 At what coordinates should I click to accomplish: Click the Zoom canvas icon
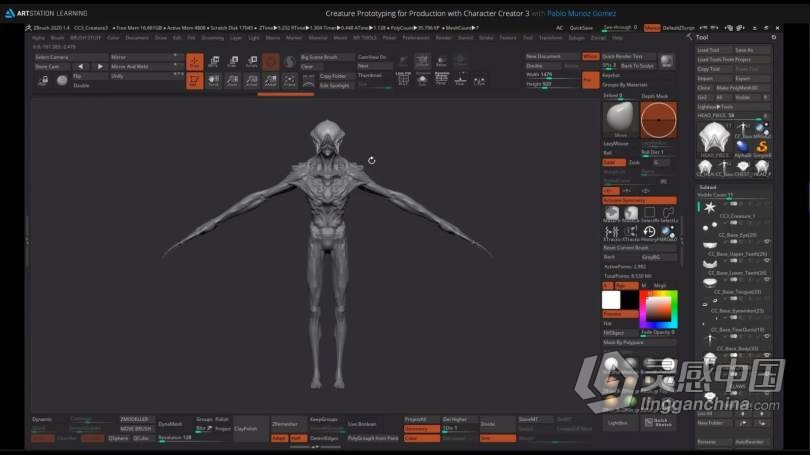click(x=232, y=81)
